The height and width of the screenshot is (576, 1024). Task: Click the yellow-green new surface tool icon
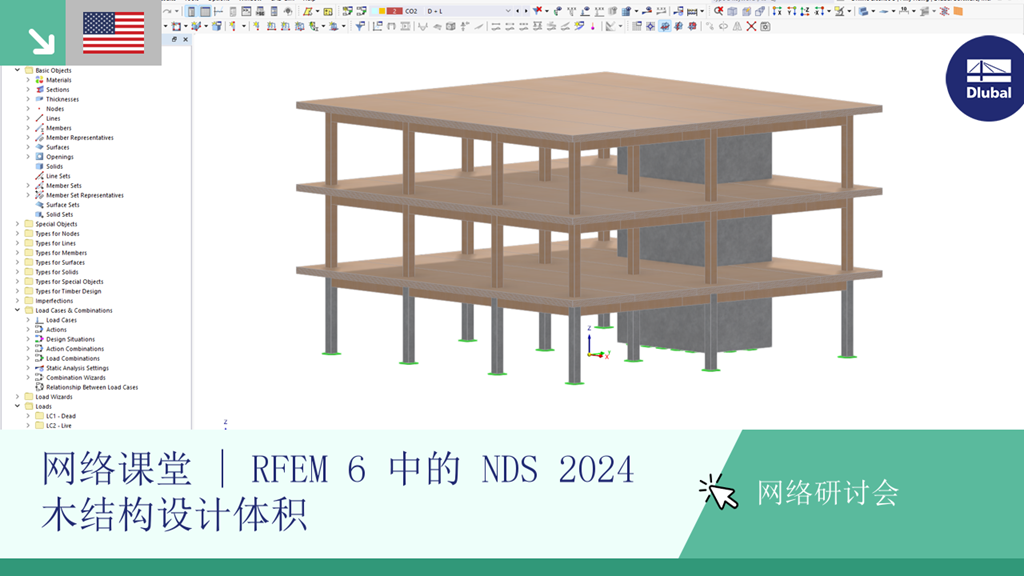[x=308, y=11]
